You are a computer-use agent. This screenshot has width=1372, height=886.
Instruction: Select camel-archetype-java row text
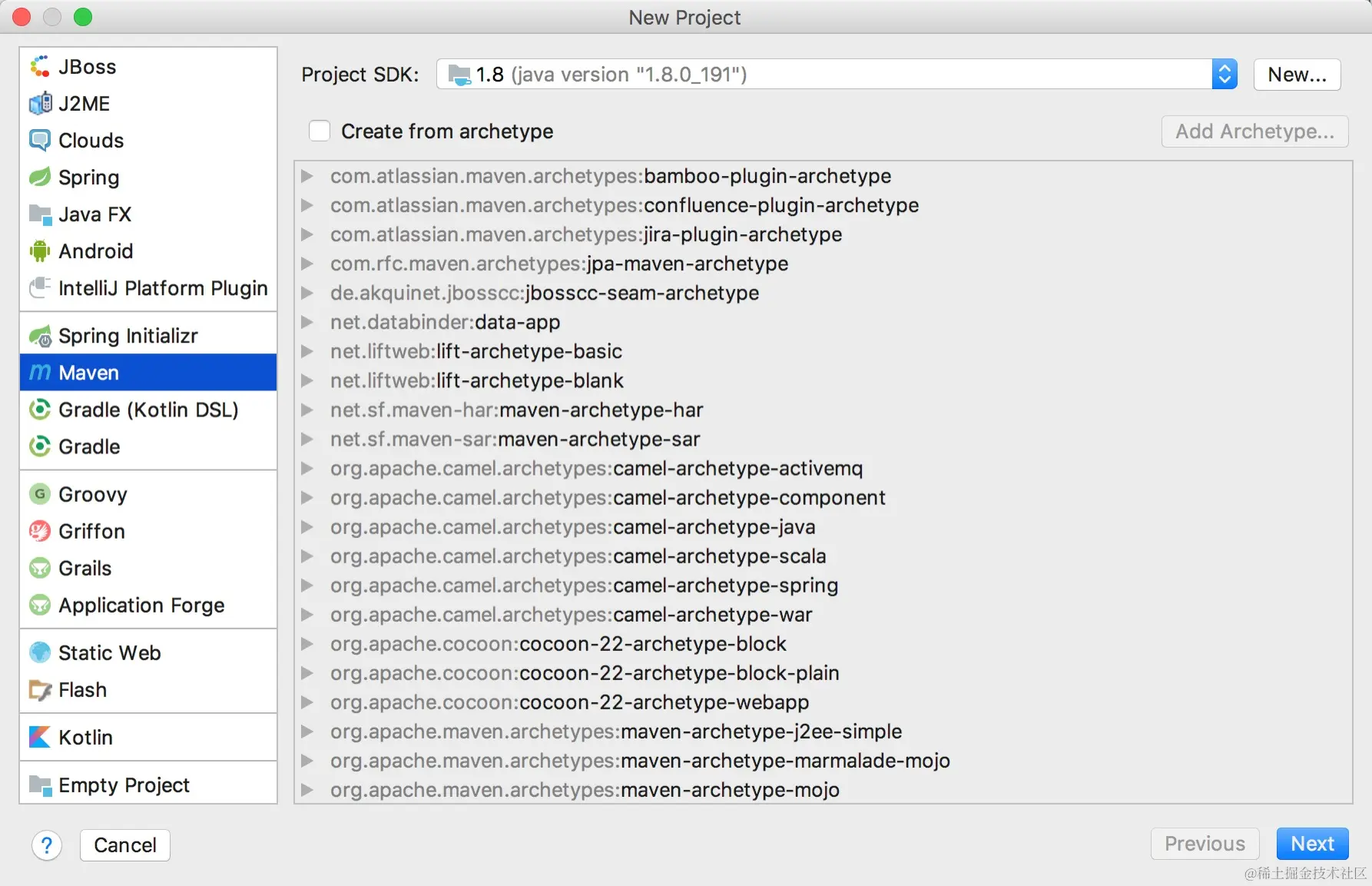573,526
